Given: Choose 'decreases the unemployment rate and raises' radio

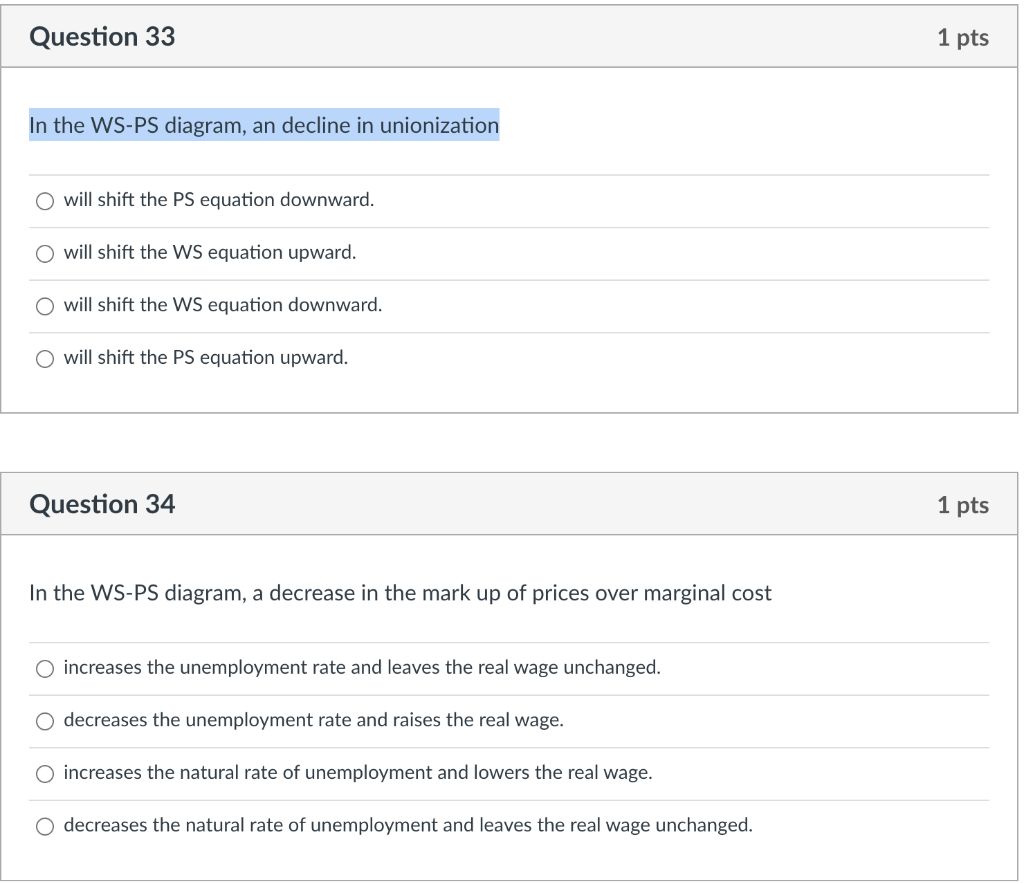Looking at the screenshot, I should point(44,721).
